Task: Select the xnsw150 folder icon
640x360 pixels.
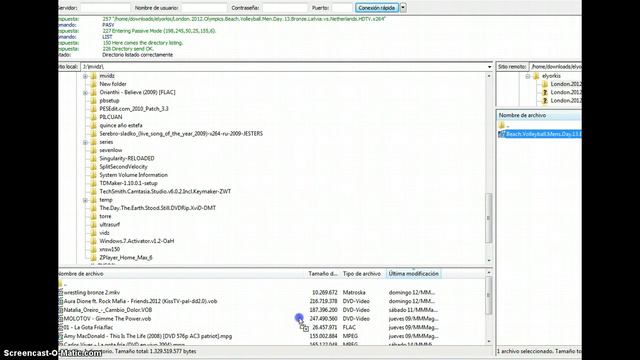Action: [93, 249]
